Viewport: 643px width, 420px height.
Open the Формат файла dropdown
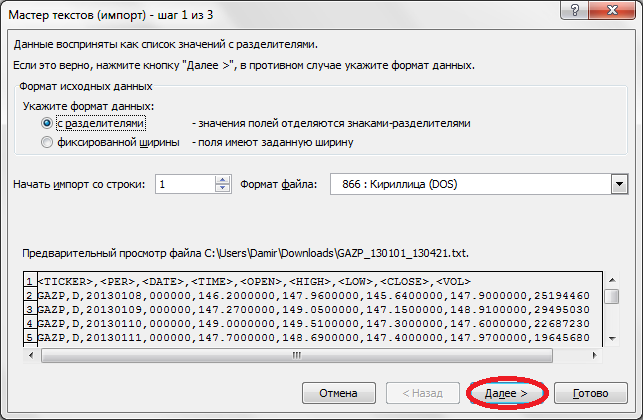[619, 184]
